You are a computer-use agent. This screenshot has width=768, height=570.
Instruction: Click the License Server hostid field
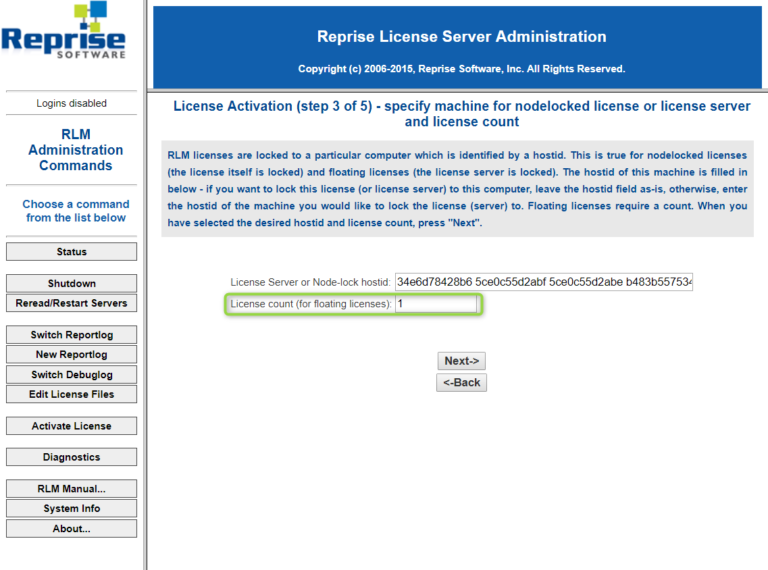point(544,282)
